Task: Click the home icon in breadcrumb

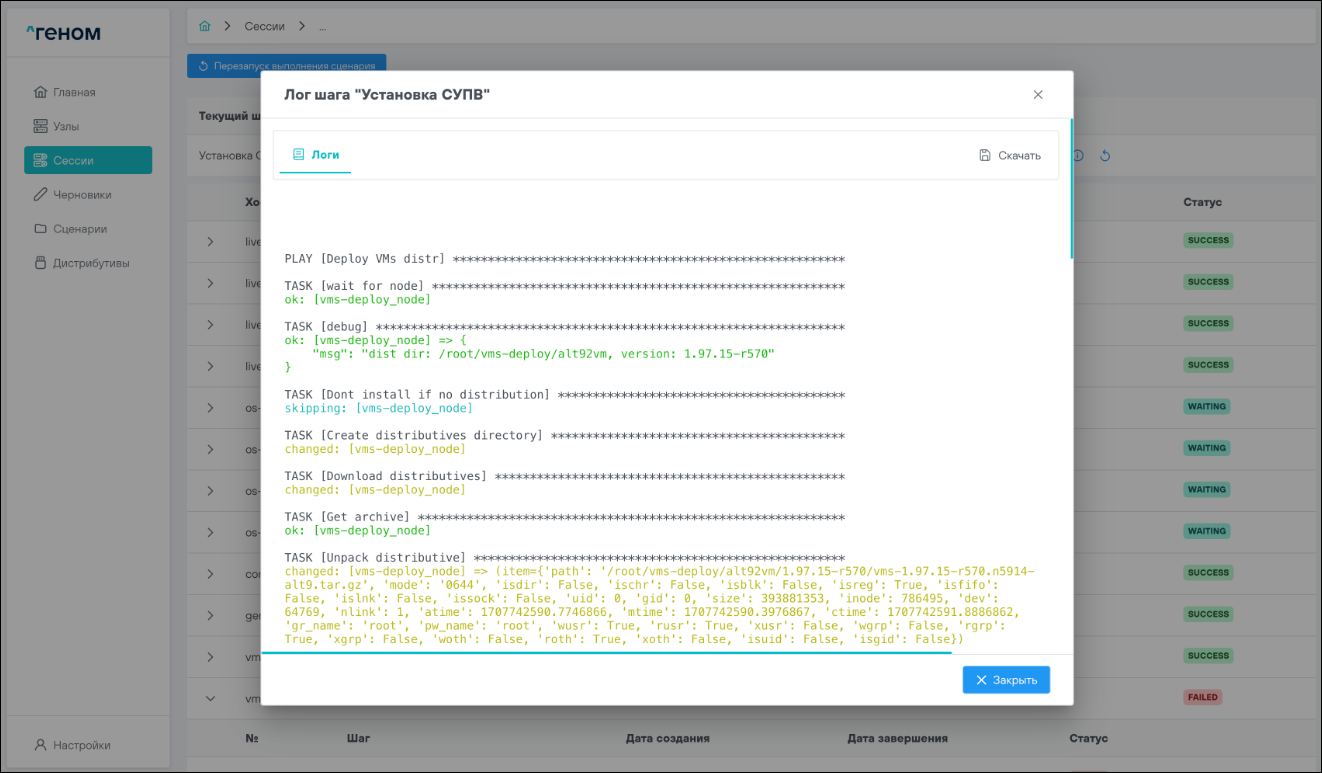Action: pos(205,26)
